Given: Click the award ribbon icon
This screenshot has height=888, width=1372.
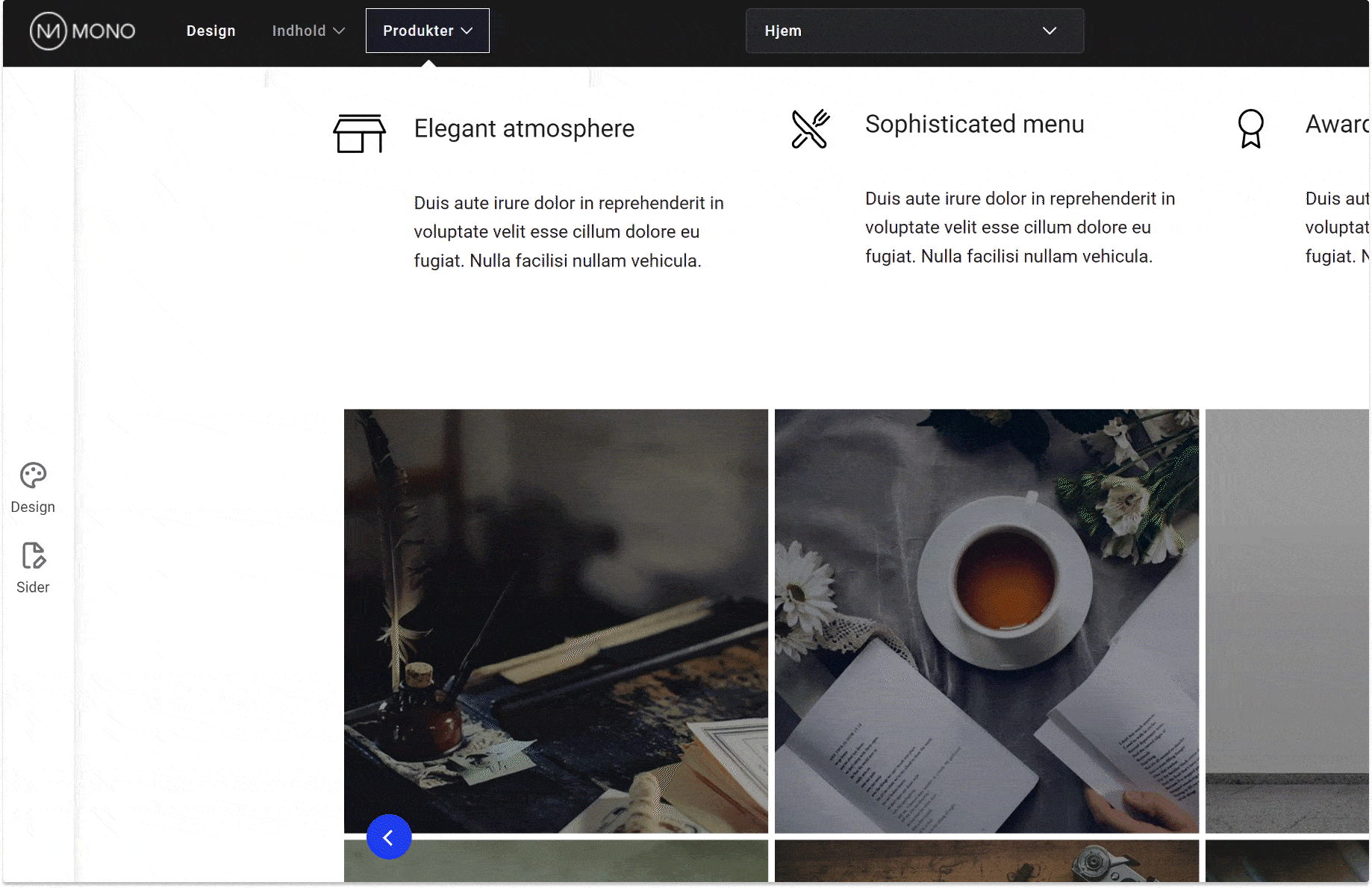Looking at the screenshot, I should point(1250,129).
